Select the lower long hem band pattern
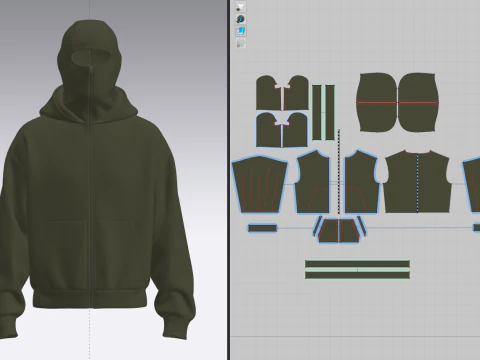This screenshot has width=480, height=360. tap(357, 275)
